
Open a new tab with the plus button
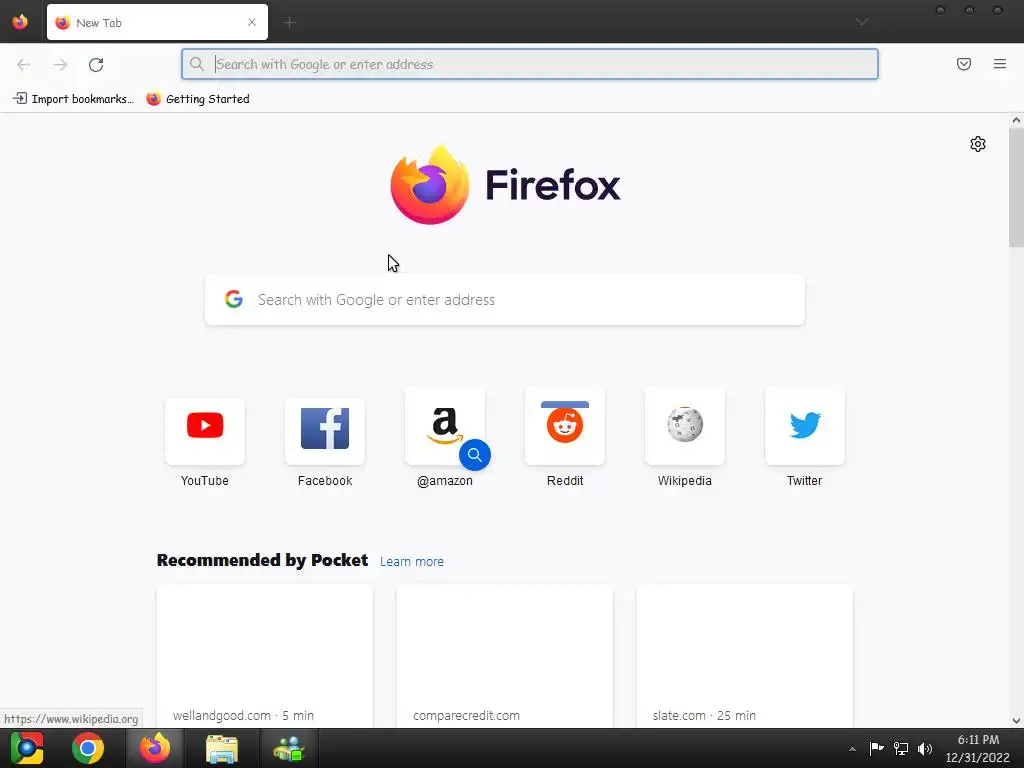pyautogui.click(x=290, y=22)
